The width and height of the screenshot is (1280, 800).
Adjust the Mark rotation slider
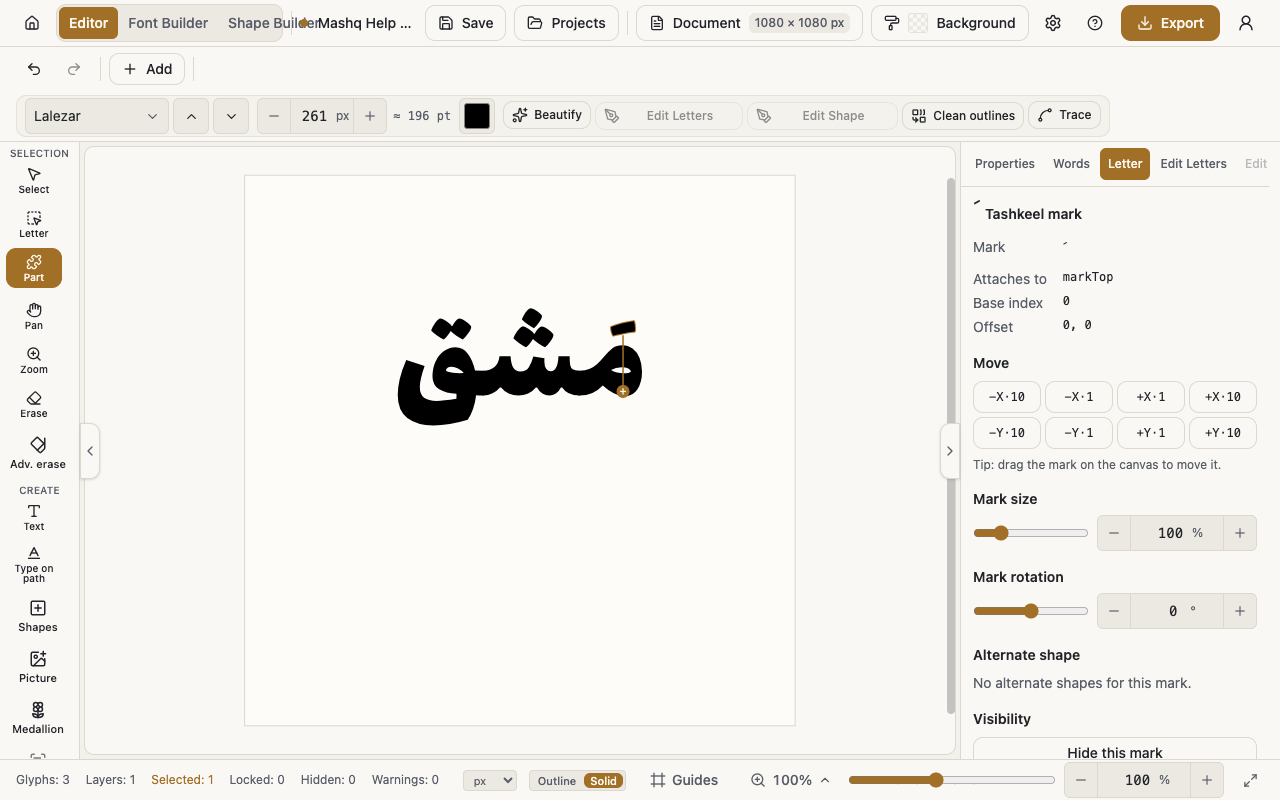click(1030, 611)
